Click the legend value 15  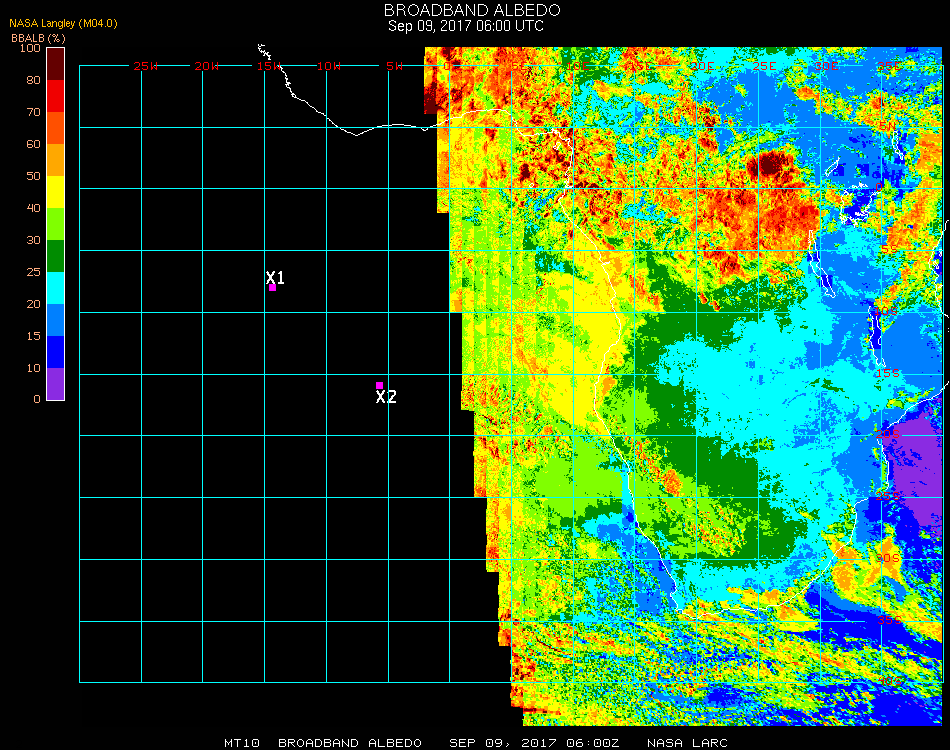(33, 336)
